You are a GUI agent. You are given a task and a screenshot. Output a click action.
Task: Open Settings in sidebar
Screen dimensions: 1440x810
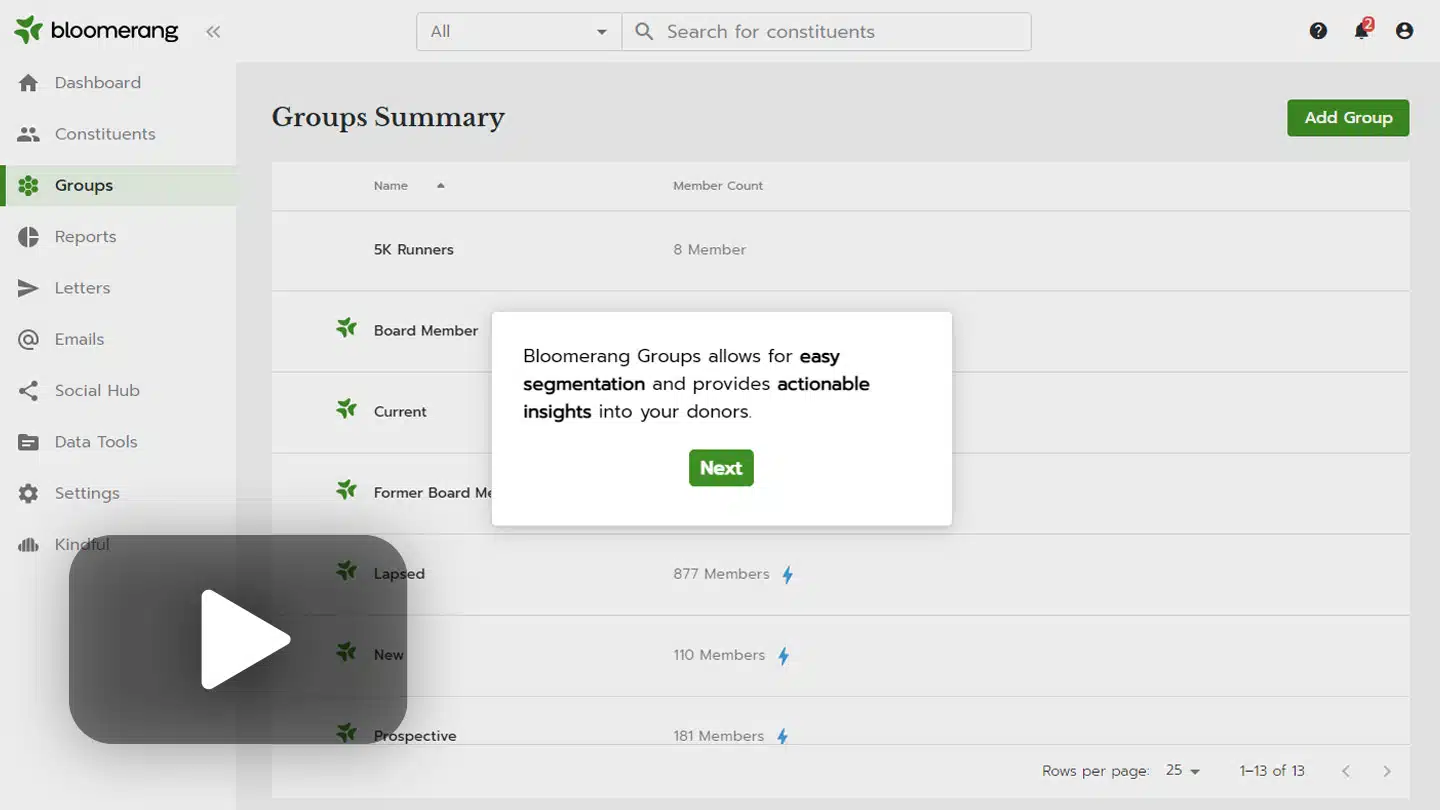click(87, 494)
